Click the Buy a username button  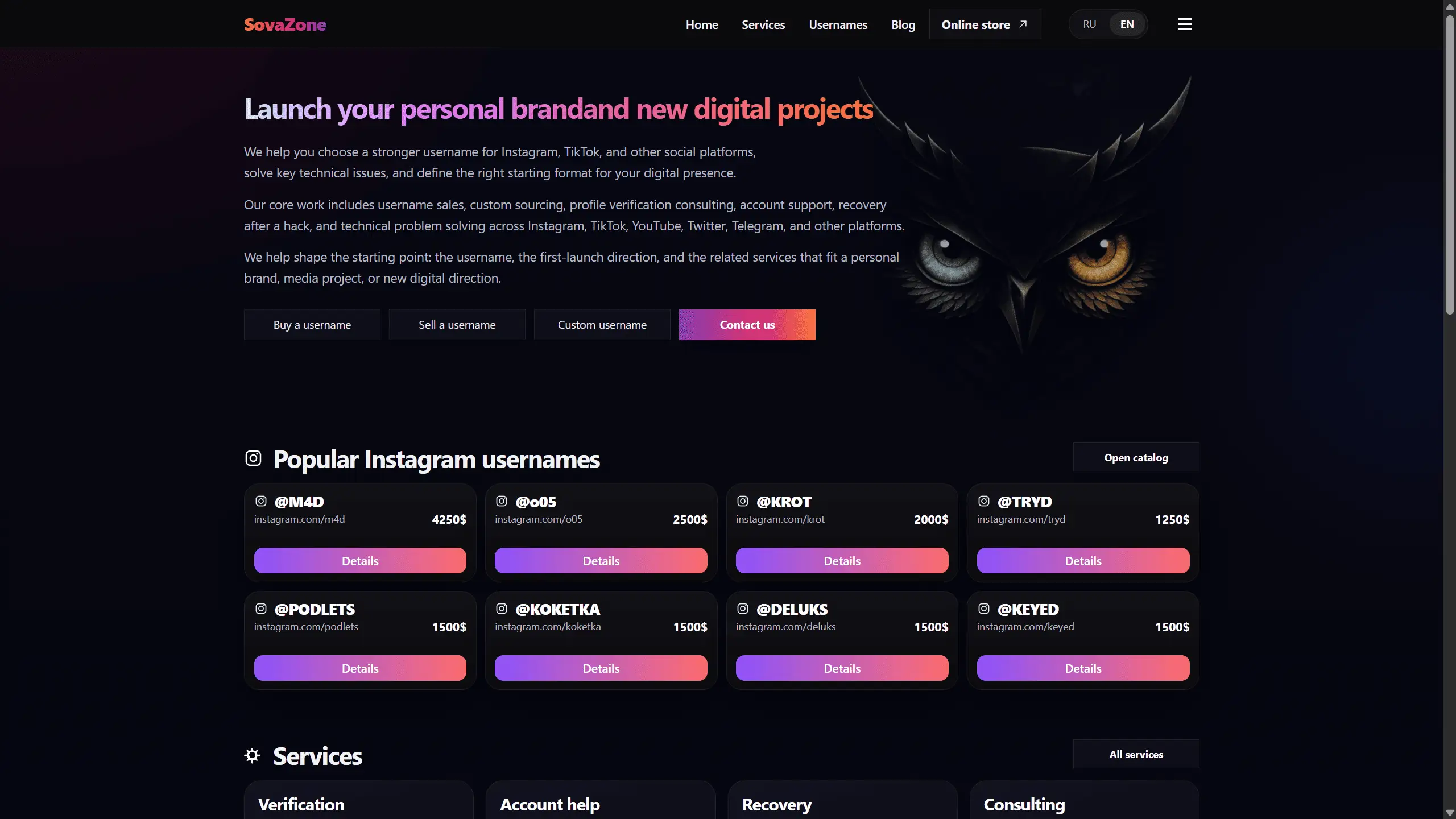click(x=312, y=325)
